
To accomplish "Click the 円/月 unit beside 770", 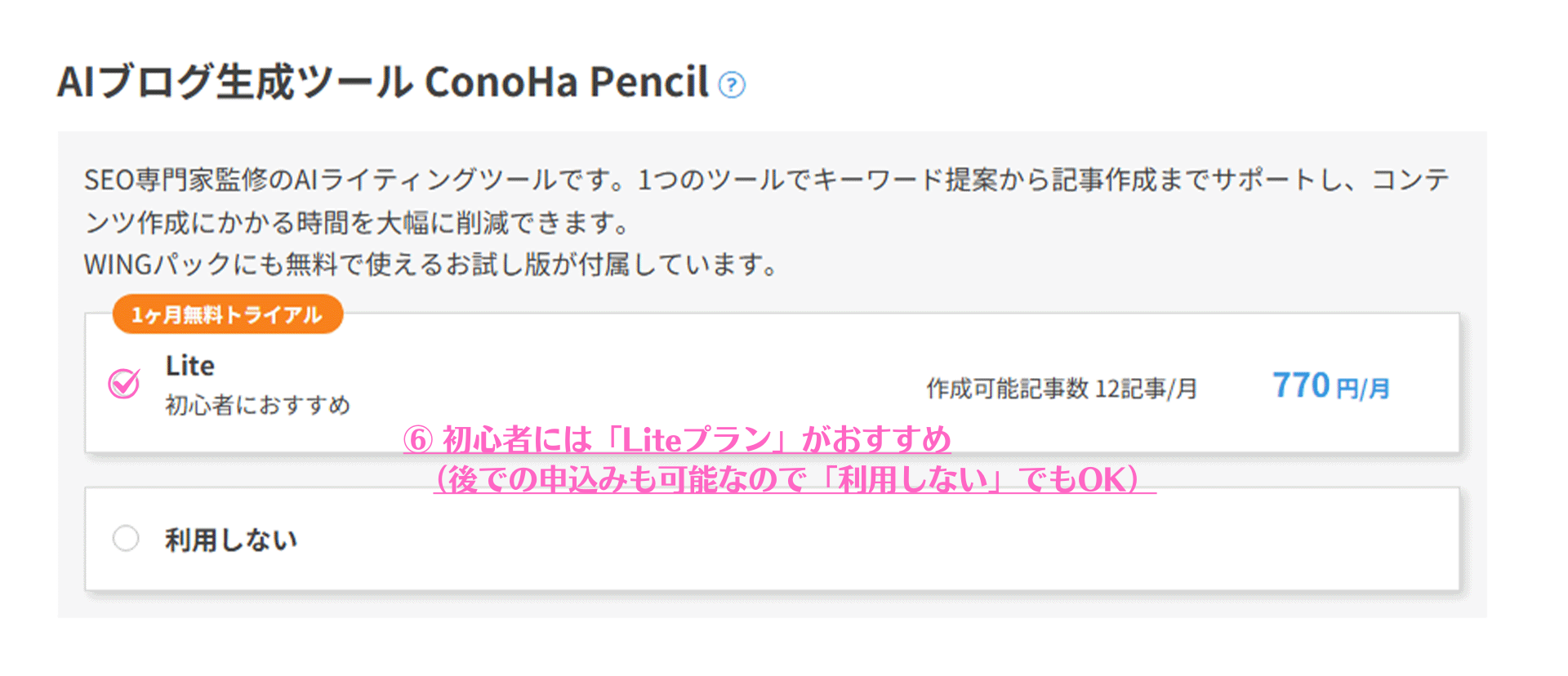I will point(1363,389).
